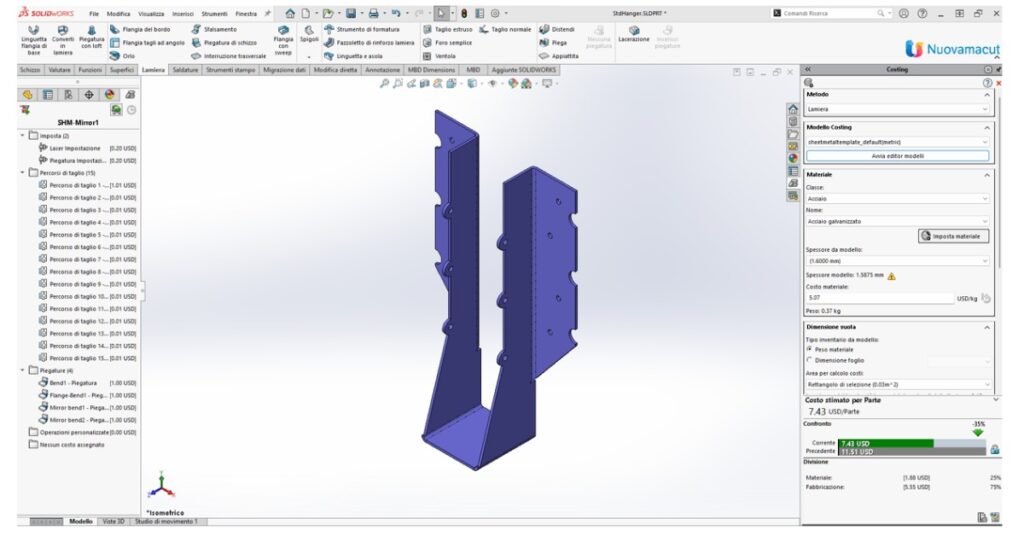
Task: Open the Migrazione dati tab
Action: [x=284, y=70]
